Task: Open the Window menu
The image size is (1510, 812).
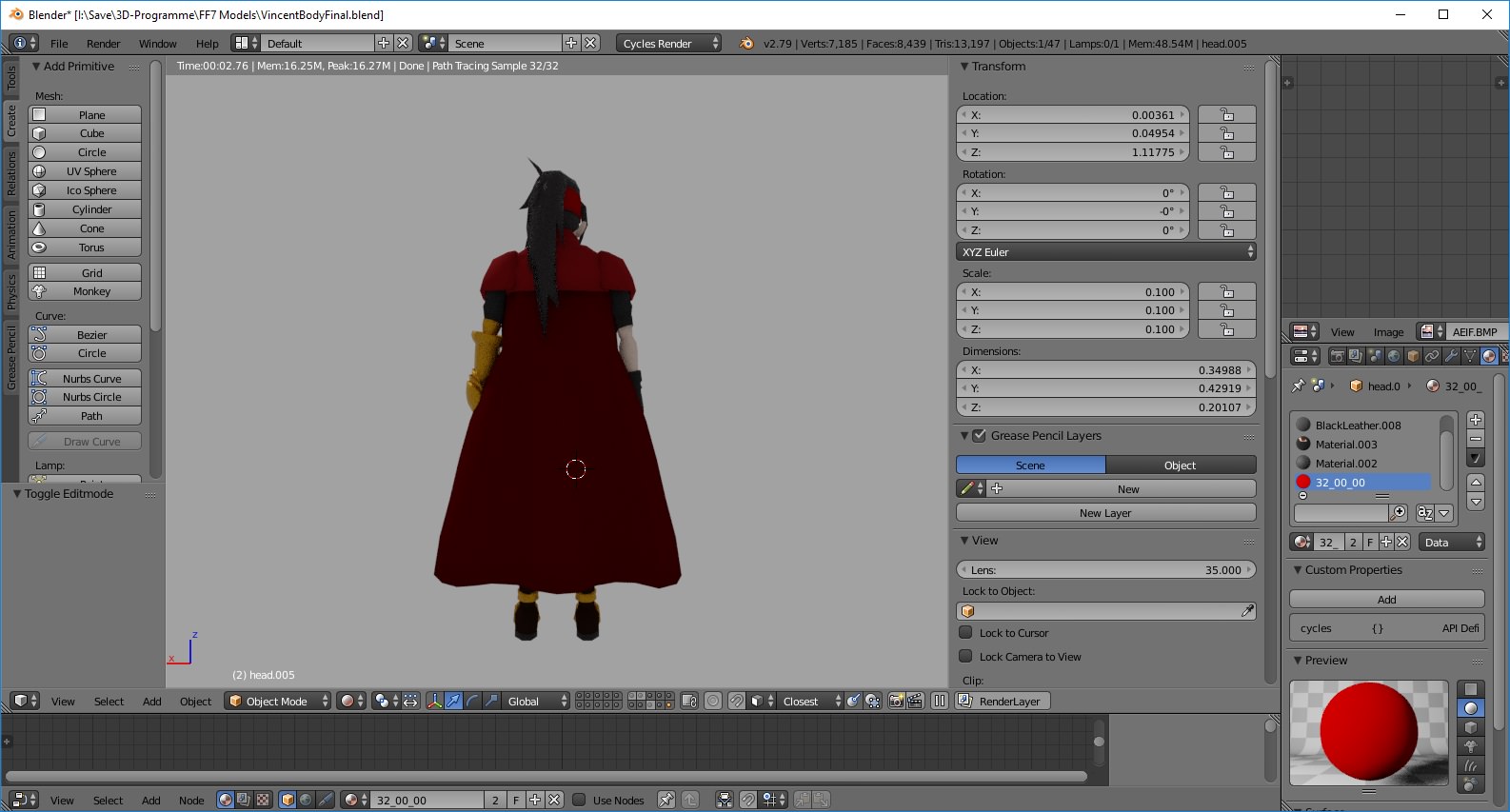Action: [x=158, y=44]
